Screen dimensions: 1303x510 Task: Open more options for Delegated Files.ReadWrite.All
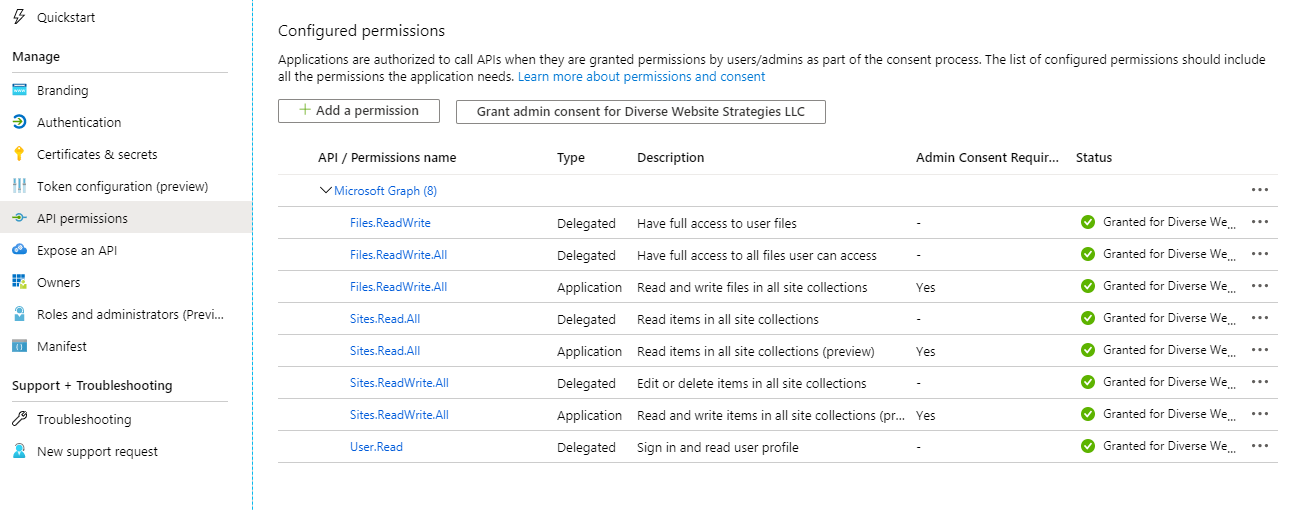tap(1259, 254)
